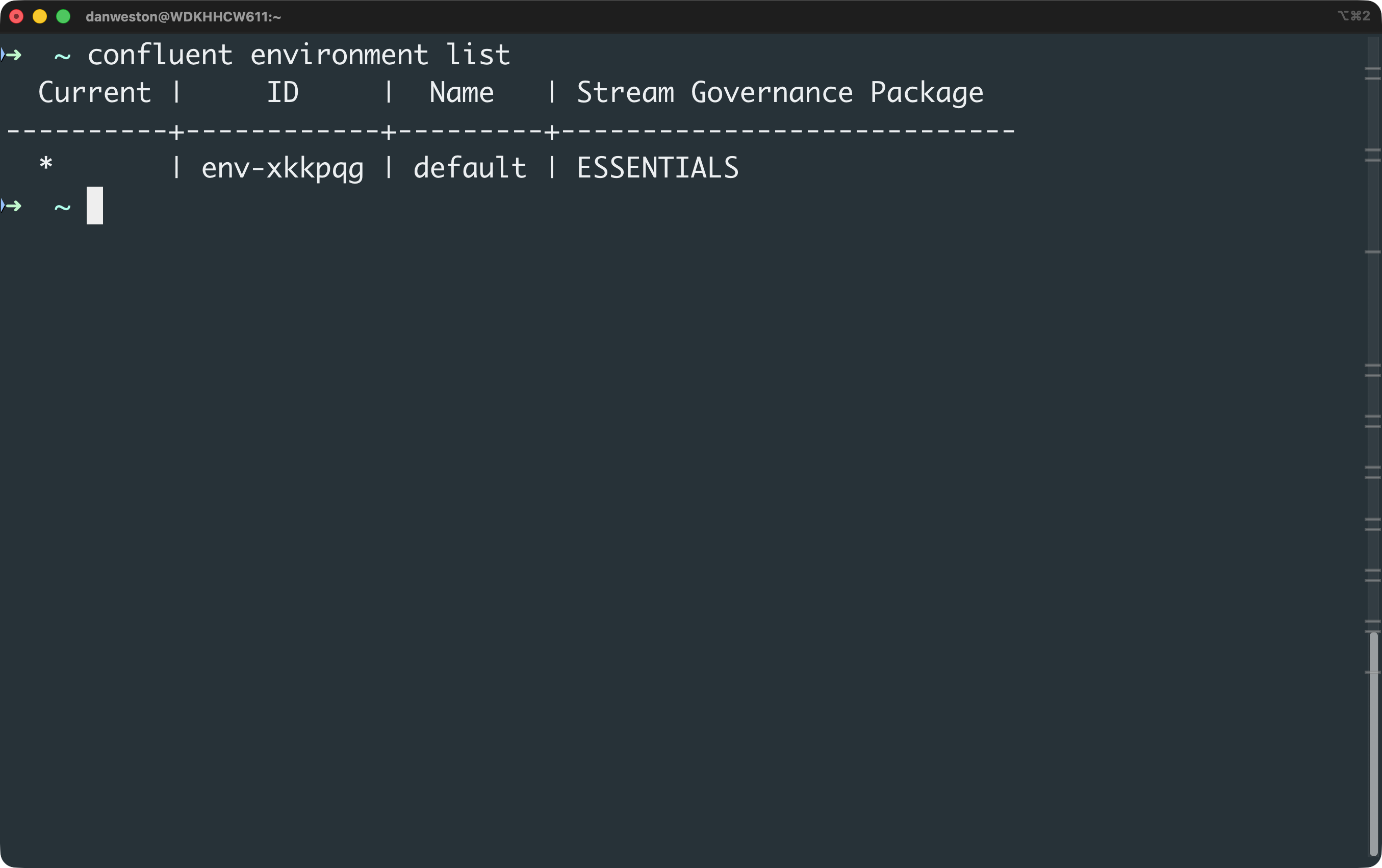Click the green zoom traffic-light control
1382x868 pixels.
point(63,17)
